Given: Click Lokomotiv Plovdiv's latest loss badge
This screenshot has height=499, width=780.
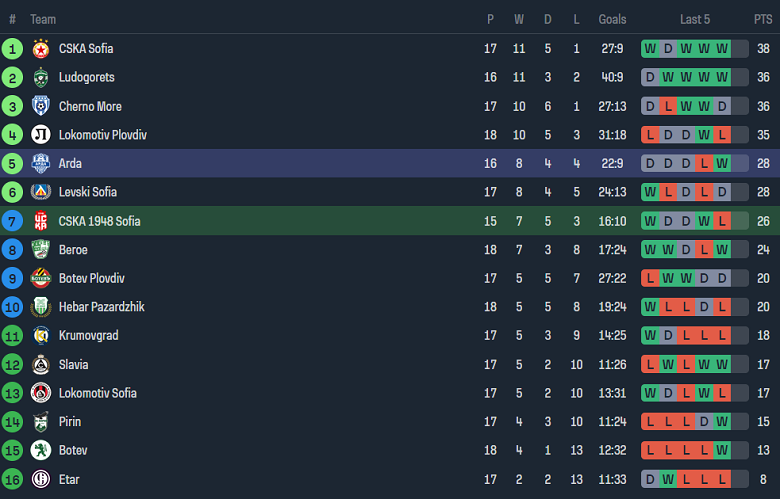Looking at the screenshot, I should pyautogui.click(x=722, y=135).
